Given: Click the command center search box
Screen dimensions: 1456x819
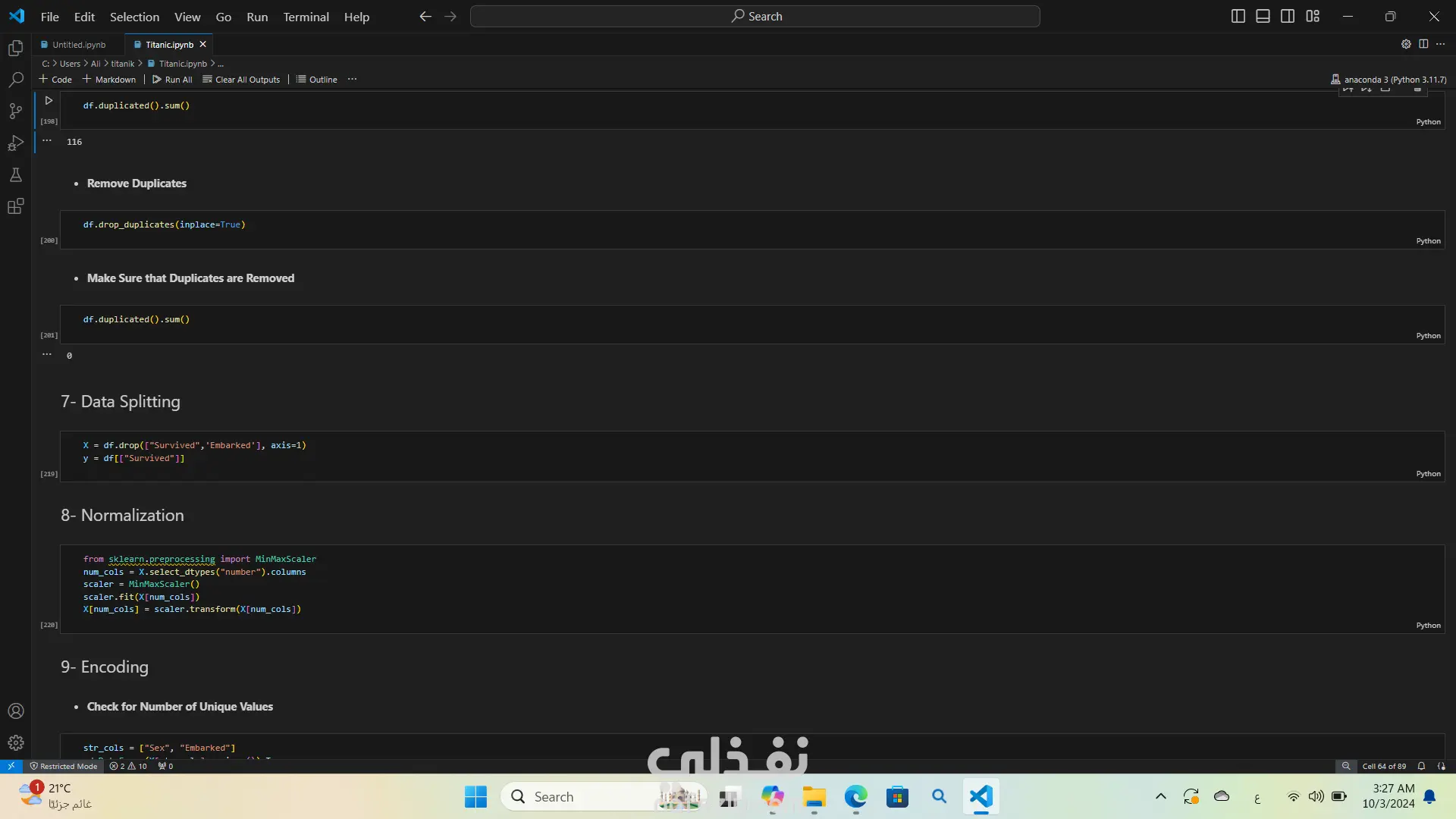Looking at the screenshot, I should coord(755,16).
